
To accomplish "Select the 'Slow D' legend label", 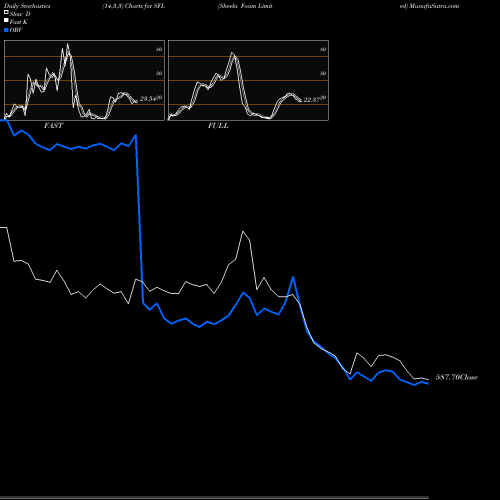I will (20, 14).
